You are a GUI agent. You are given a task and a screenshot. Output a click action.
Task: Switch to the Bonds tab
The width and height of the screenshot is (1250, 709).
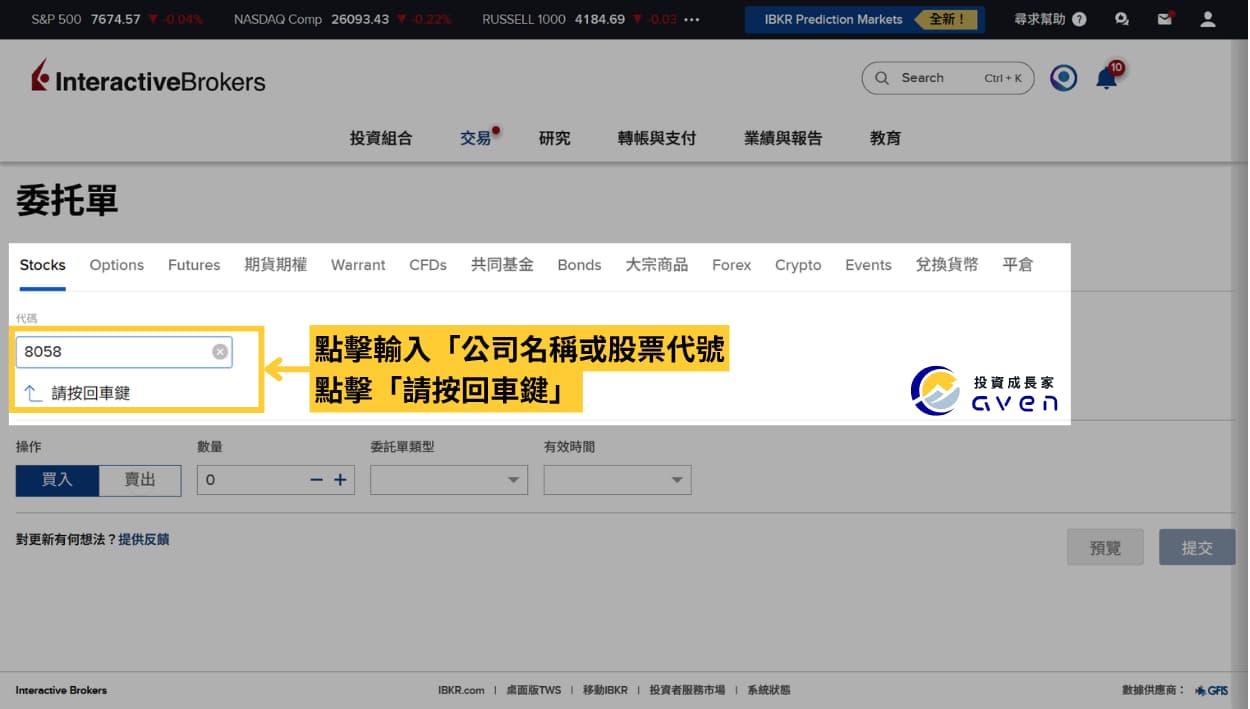[579, 265]
